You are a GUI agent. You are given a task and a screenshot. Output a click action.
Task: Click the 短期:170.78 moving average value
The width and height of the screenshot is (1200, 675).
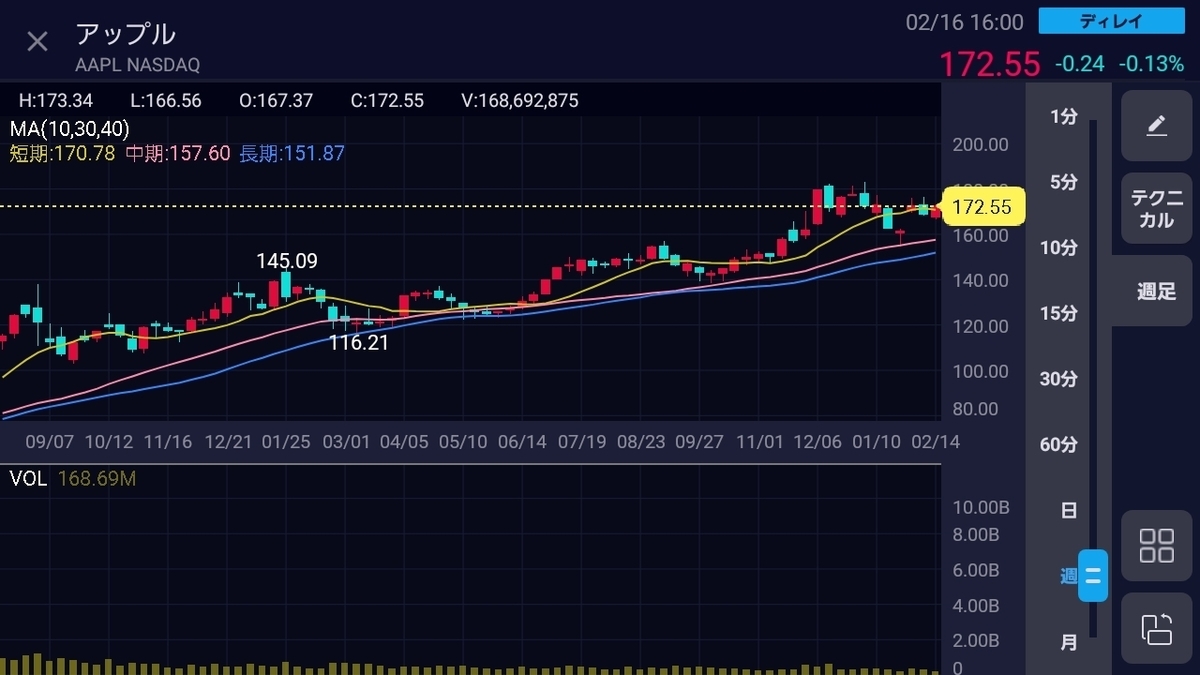pos(62,153)
